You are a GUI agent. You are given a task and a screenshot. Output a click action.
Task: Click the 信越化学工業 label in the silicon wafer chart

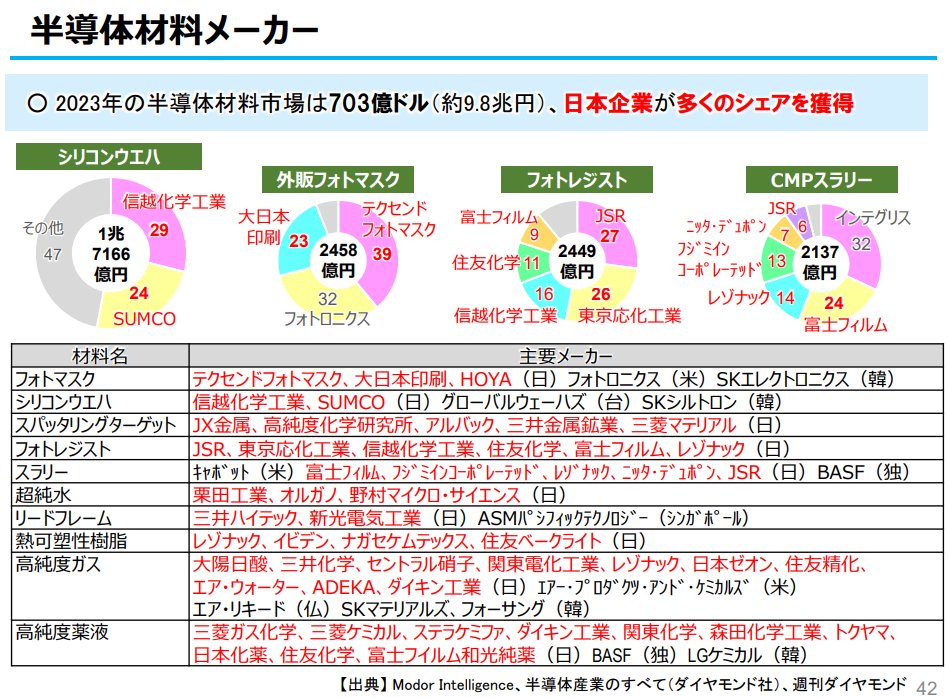pyautogui.click(x=174, y=201)
